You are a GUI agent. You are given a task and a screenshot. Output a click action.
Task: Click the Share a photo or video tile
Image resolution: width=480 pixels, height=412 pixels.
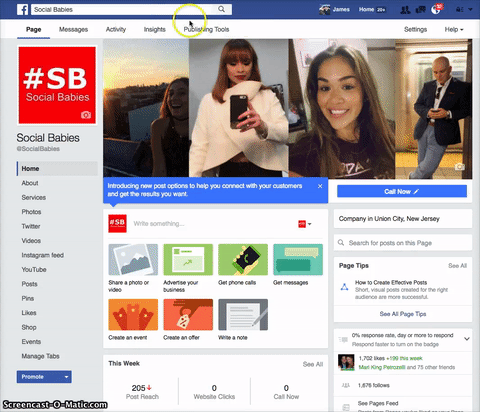coord(133,259)
